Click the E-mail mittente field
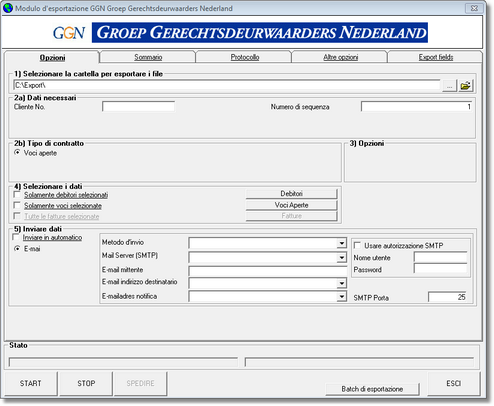 [x=267, y=271]
